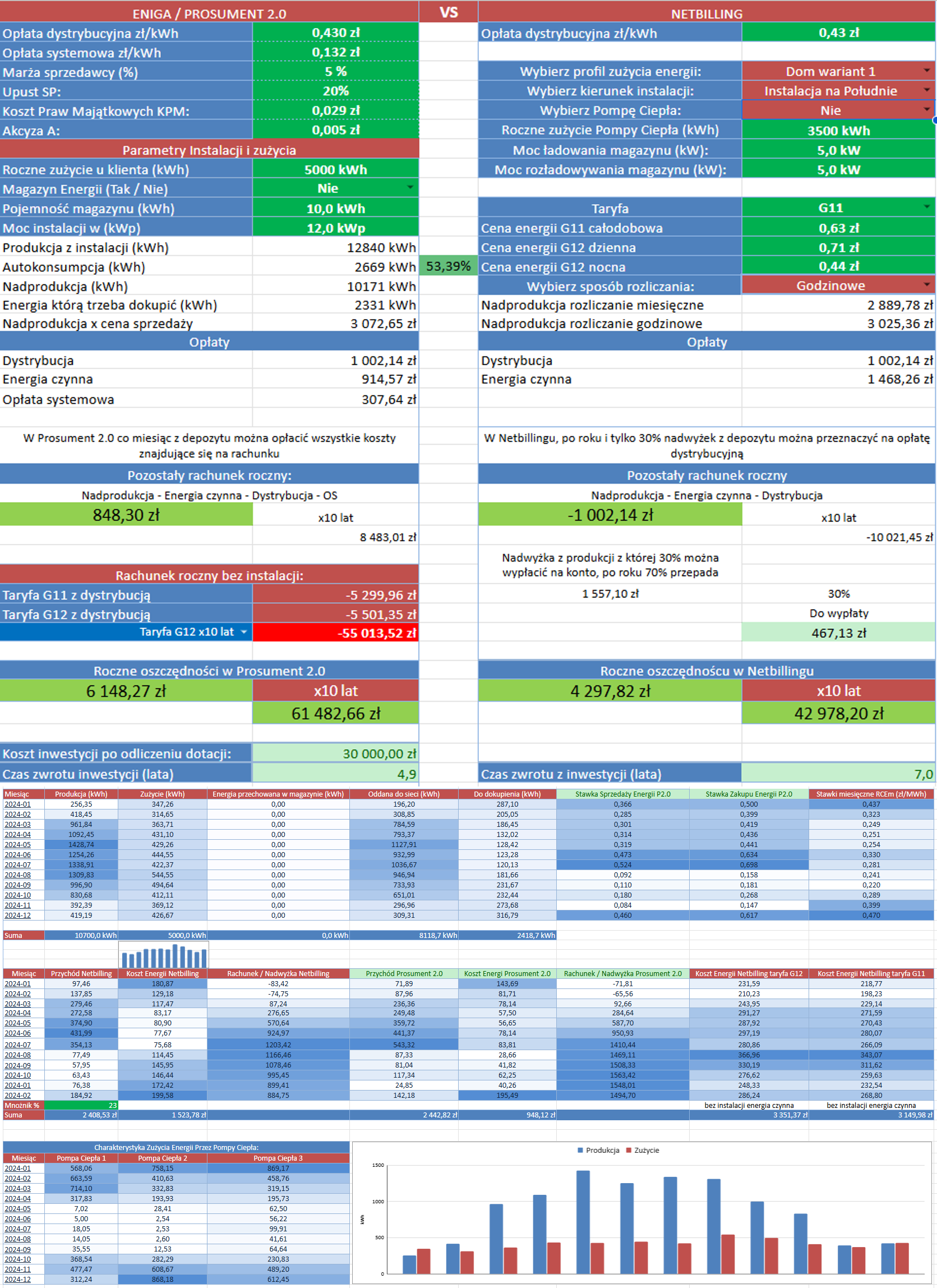Screen dimensions: 937x1288
Task: Click the ENIGA / PROSUMENT 2.0 header
Action: click(209, 13)
